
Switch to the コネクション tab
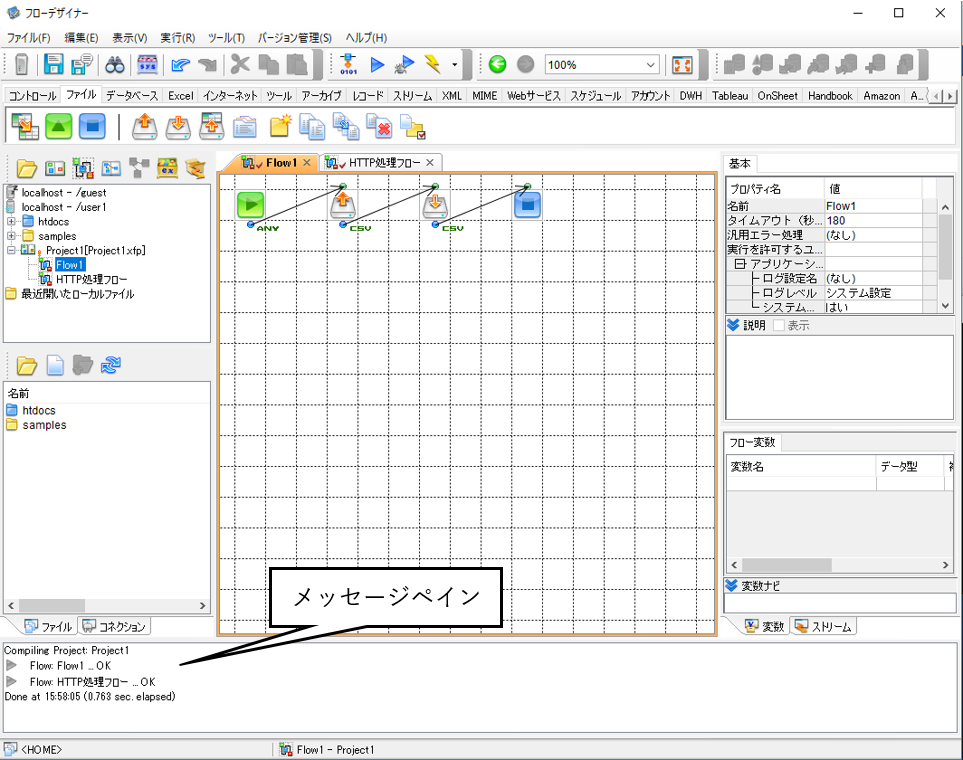115,626
